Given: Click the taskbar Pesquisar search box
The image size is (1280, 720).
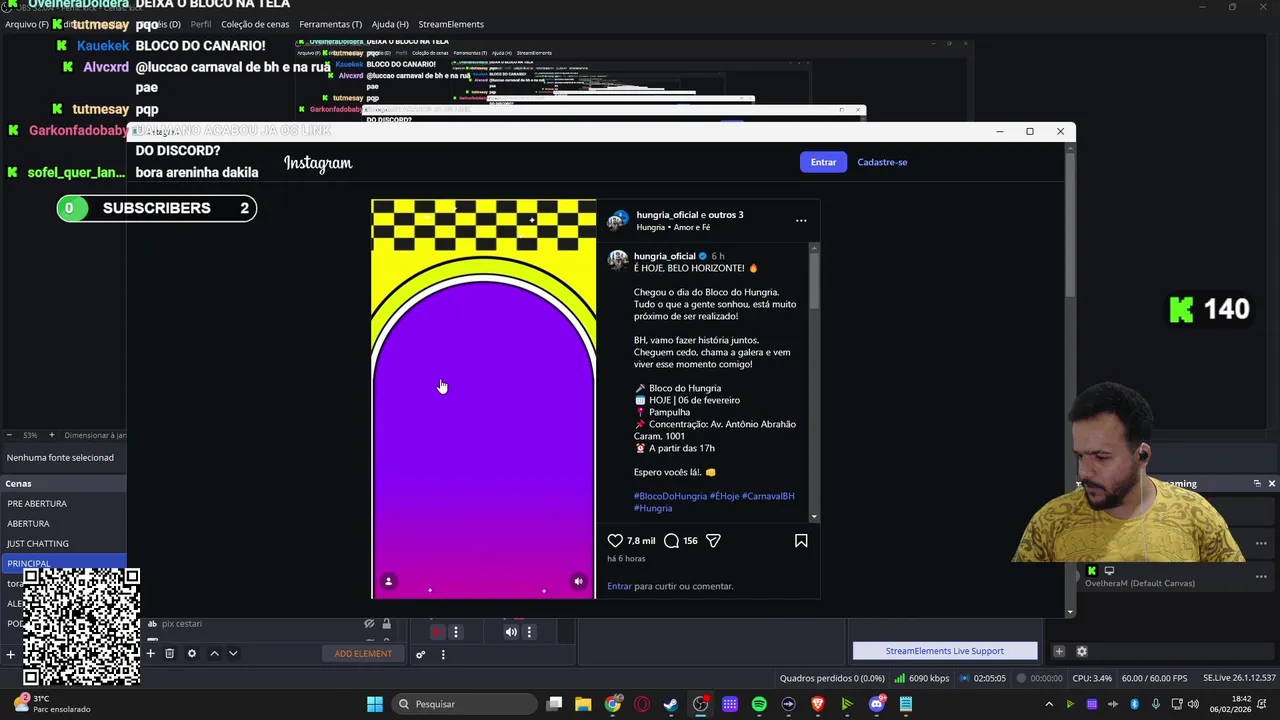Looking at the screenshot, I should click(465, 704).
